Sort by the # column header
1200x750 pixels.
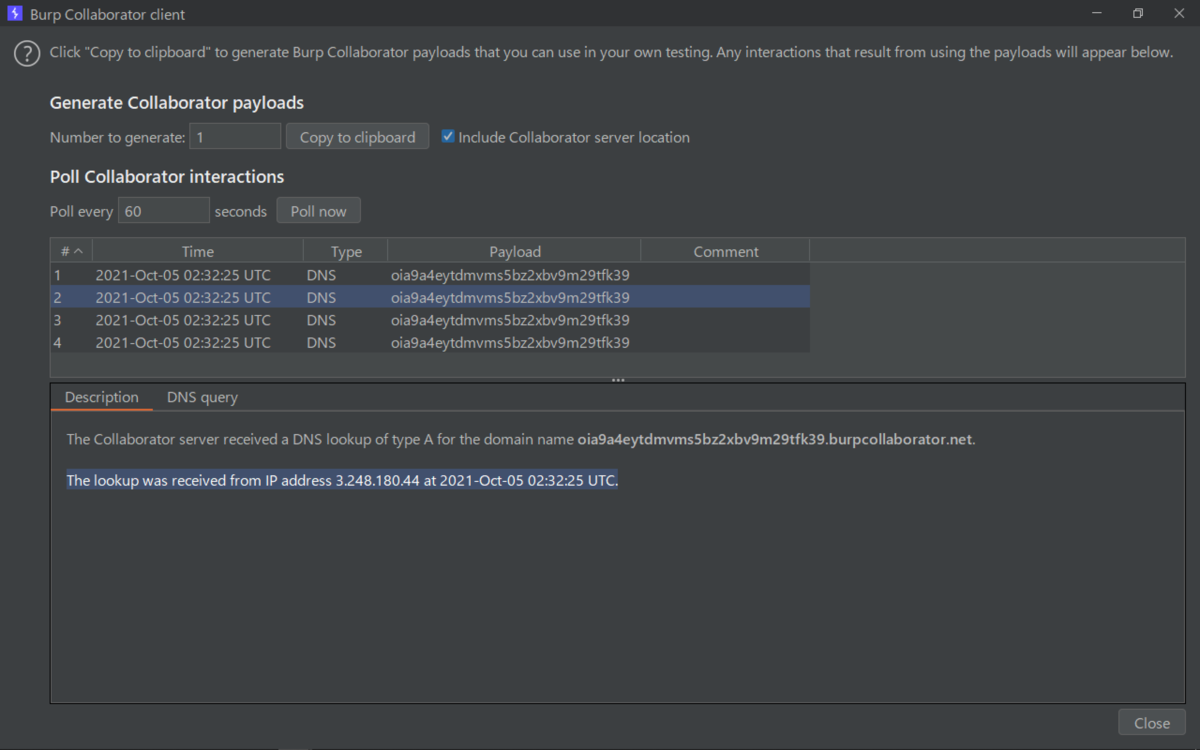pyautogui.click(x=71, y=251)
